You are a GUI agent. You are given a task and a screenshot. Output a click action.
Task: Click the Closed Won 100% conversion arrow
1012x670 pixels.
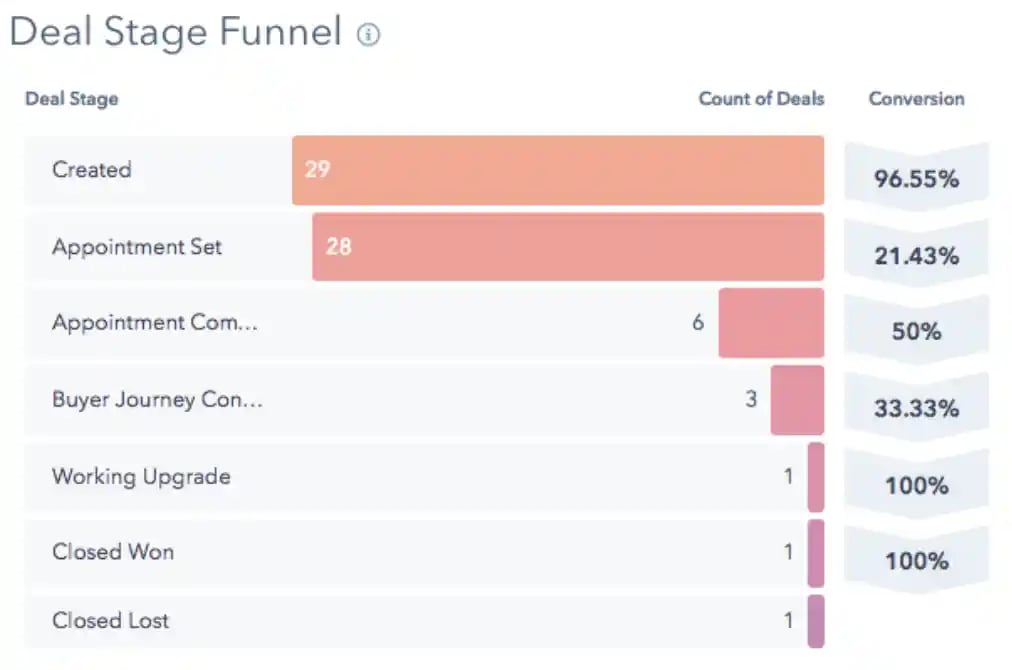[x=916, y=560]
